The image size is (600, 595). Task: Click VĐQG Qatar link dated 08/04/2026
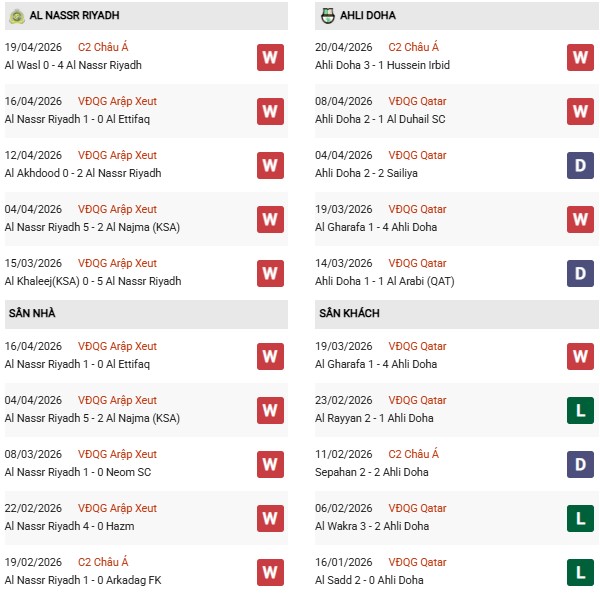pyautogui.click(x=417, y=101)
